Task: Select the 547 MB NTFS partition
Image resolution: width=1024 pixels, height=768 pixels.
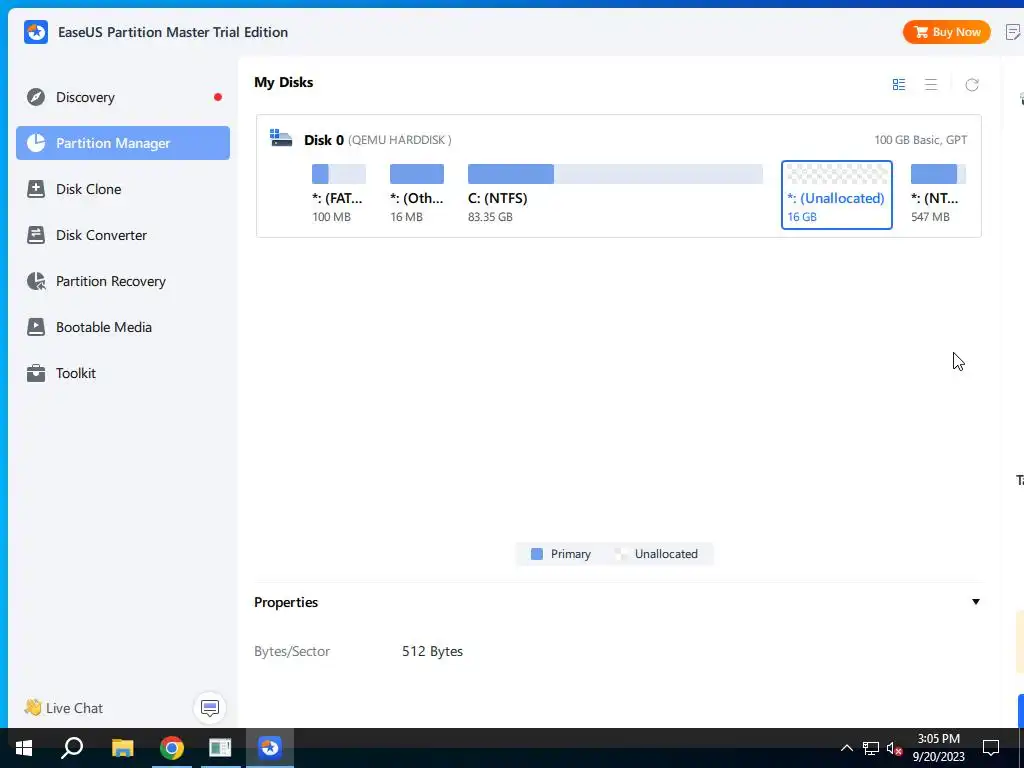Action: click(x=938, y=193)
